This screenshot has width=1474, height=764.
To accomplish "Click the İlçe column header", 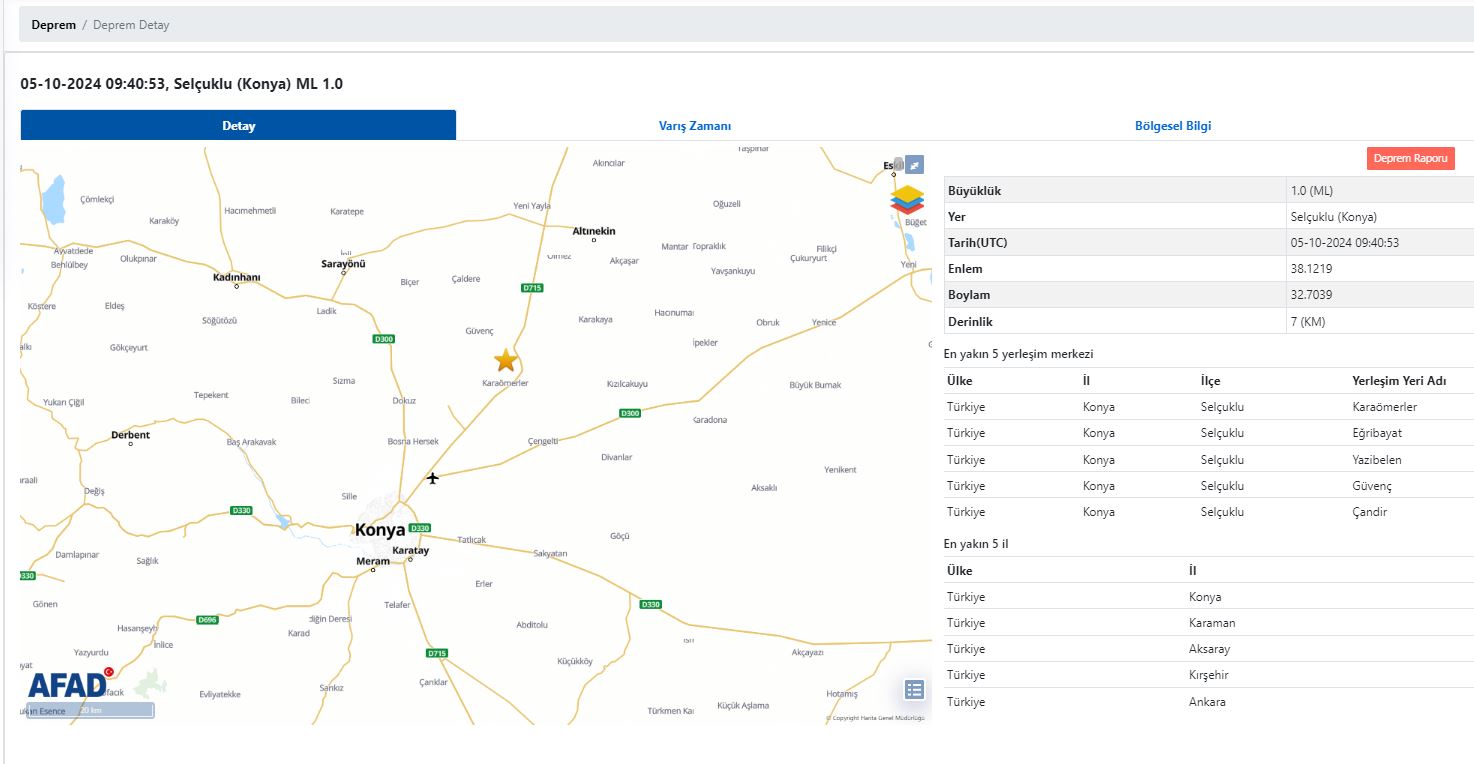I will [1210, 381].
